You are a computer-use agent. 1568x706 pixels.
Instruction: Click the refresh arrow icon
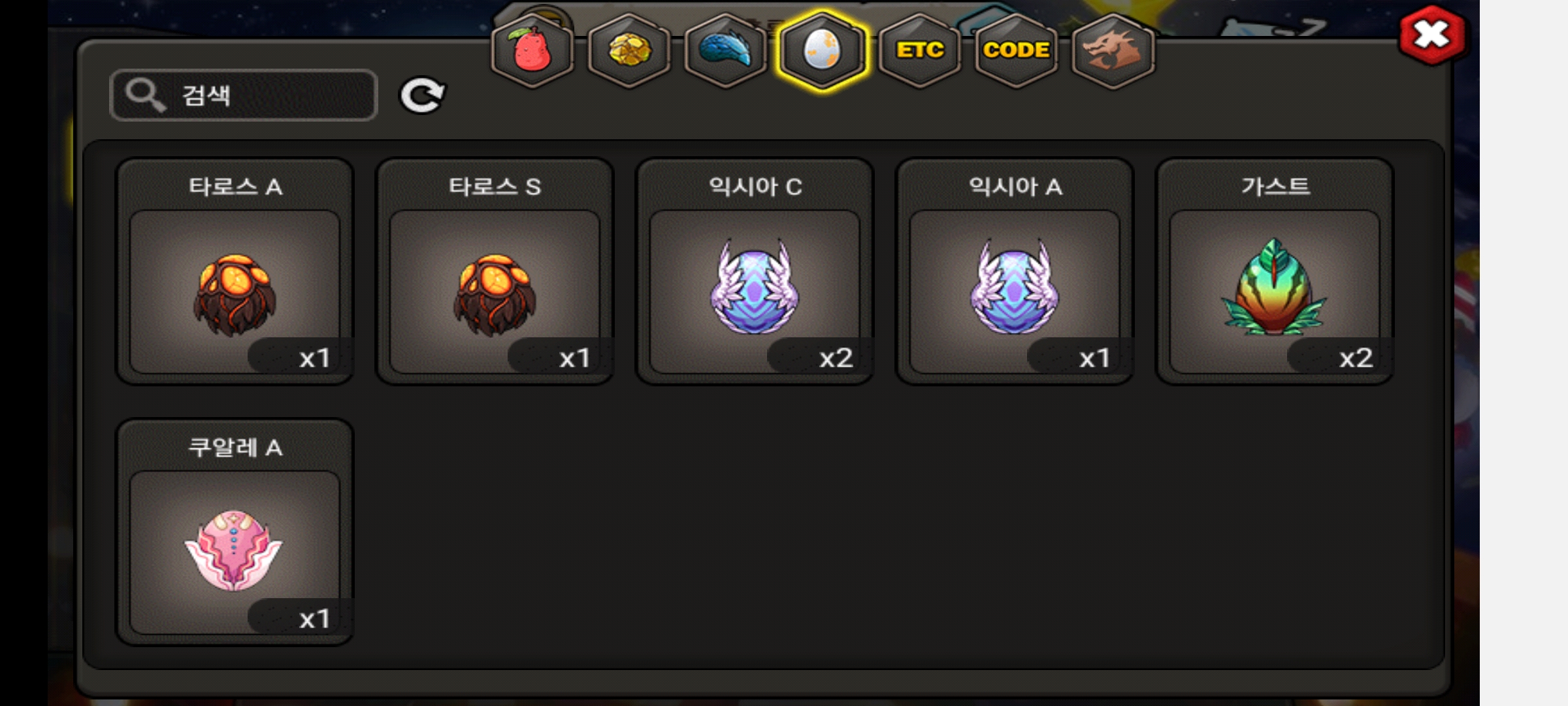point(422,96)
